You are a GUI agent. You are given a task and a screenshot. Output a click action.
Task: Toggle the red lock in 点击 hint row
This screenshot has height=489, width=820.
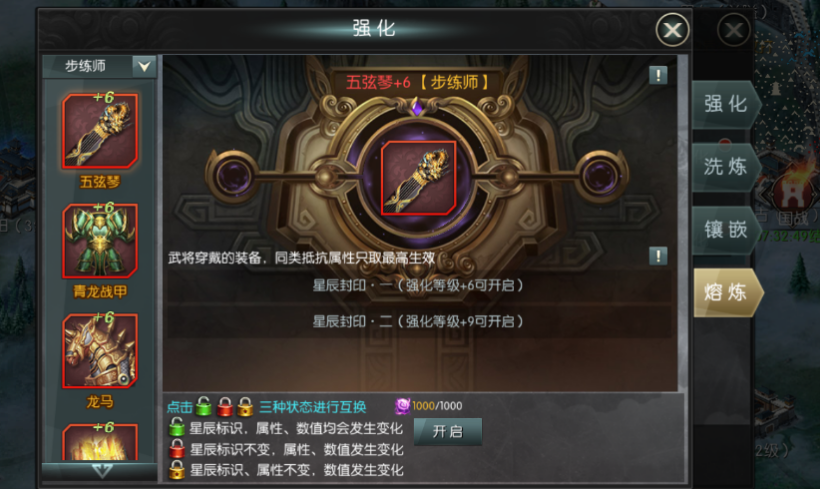tap(225, 406)
